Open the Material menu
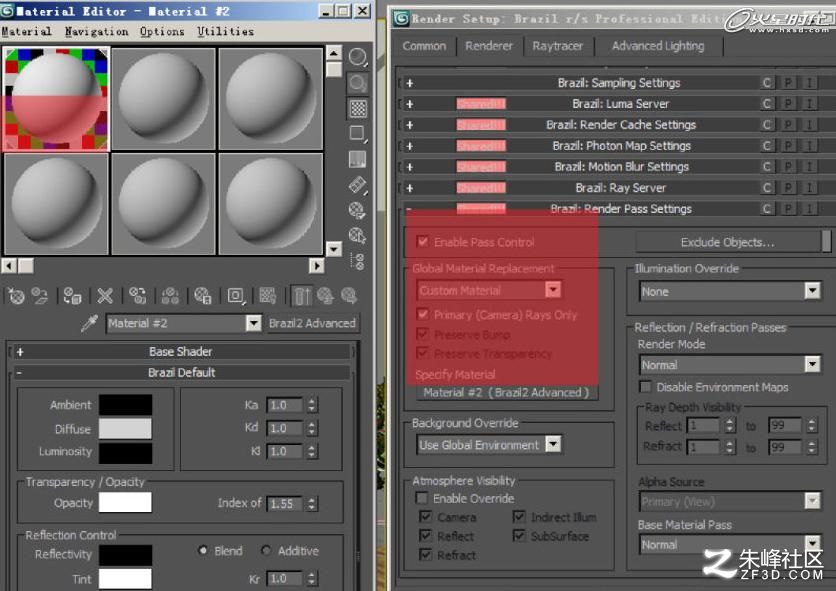Image resolution: width=836 pixels, height=591 pixels. (x=27, y=31)
